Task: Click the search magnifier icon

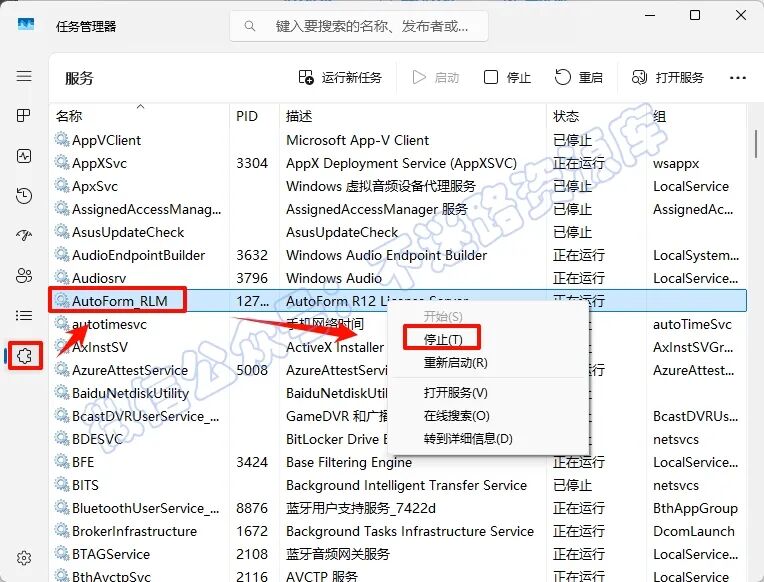Action: point(250,26)
